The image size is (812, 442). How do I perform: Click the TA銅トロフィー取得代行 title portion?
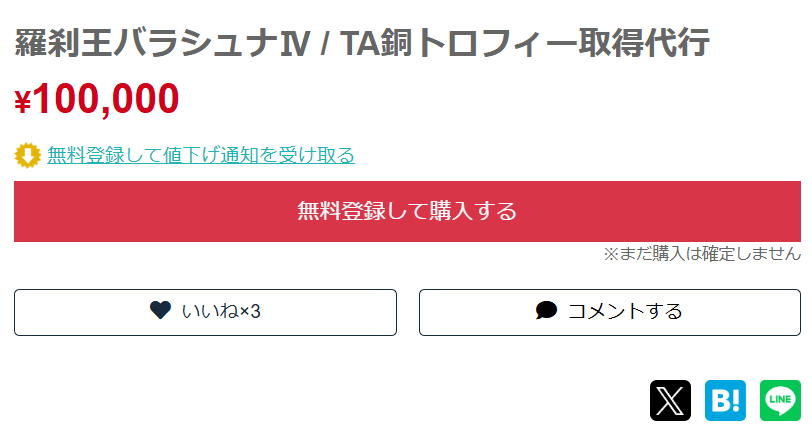coord(524,42)
